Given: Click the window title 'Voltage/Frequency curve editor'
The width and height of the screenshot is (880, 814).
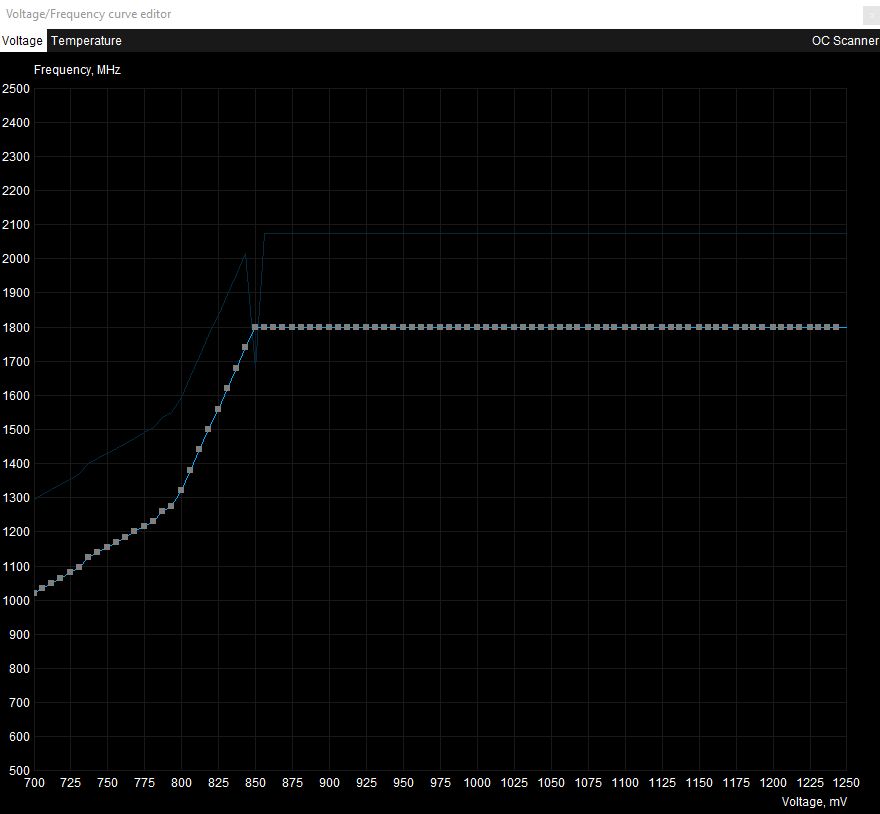Looking at the screenshot, I should pyautogui.click(x=88, y=14).
